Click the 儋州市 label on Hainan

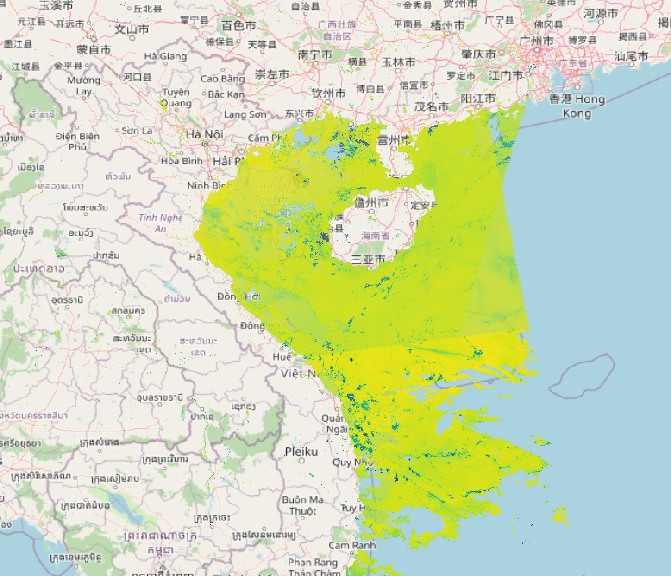371,202
